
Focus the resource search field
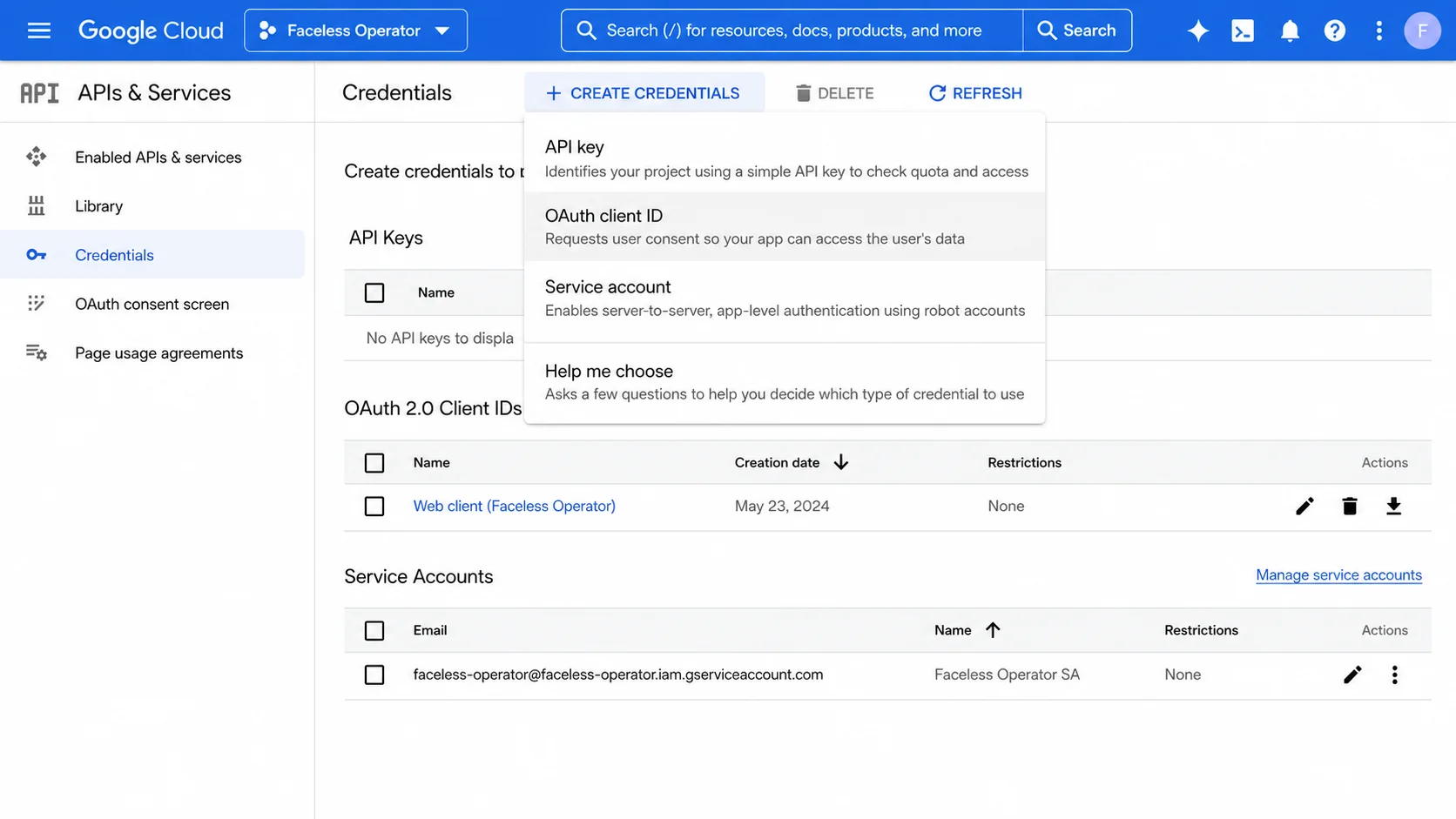pos(793,30)
